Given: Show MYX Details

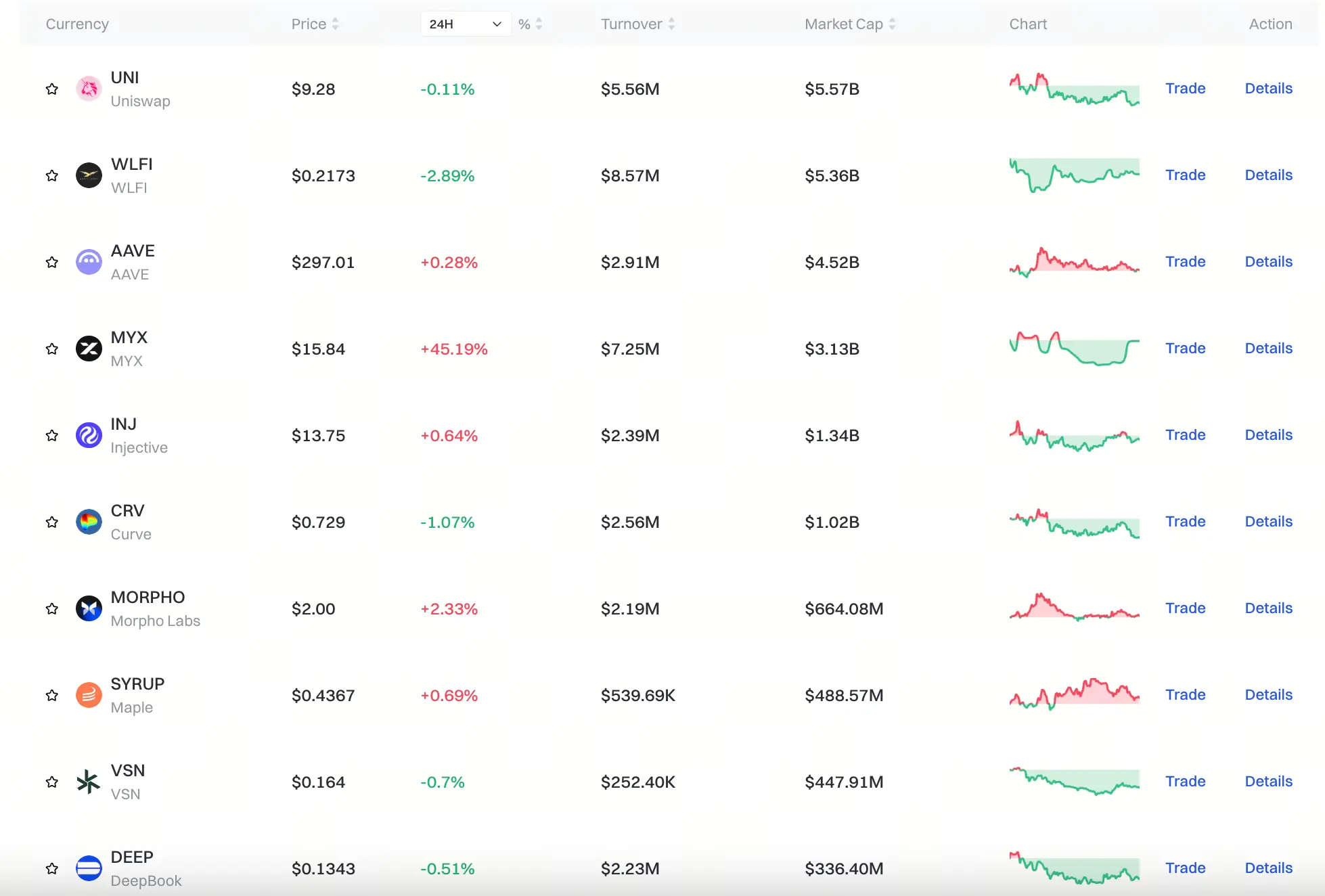Looking at the screenshot, I should (x=1268, y=349).
